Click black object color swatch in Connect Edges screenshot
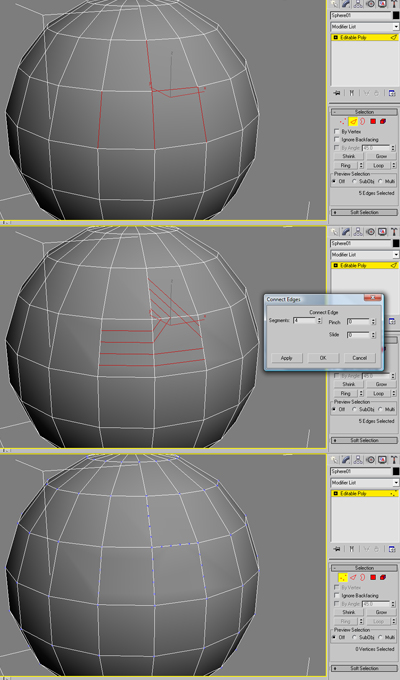The image size is (400, 680). pos(396,243)
